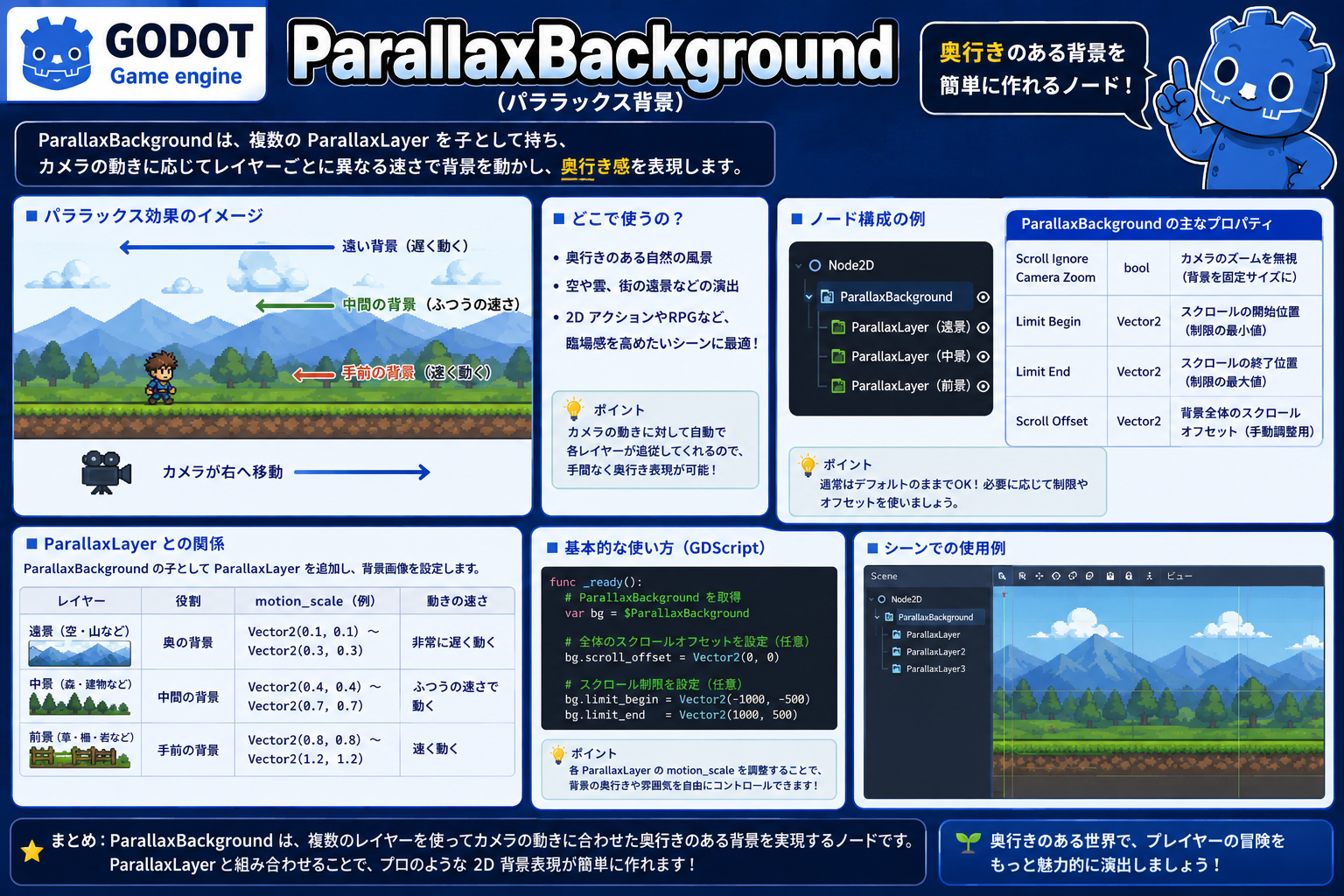Click the ParallaxBackground icon in the Scene panel
The height and width of the screenshot is (896, 1344).
(889, 617)
